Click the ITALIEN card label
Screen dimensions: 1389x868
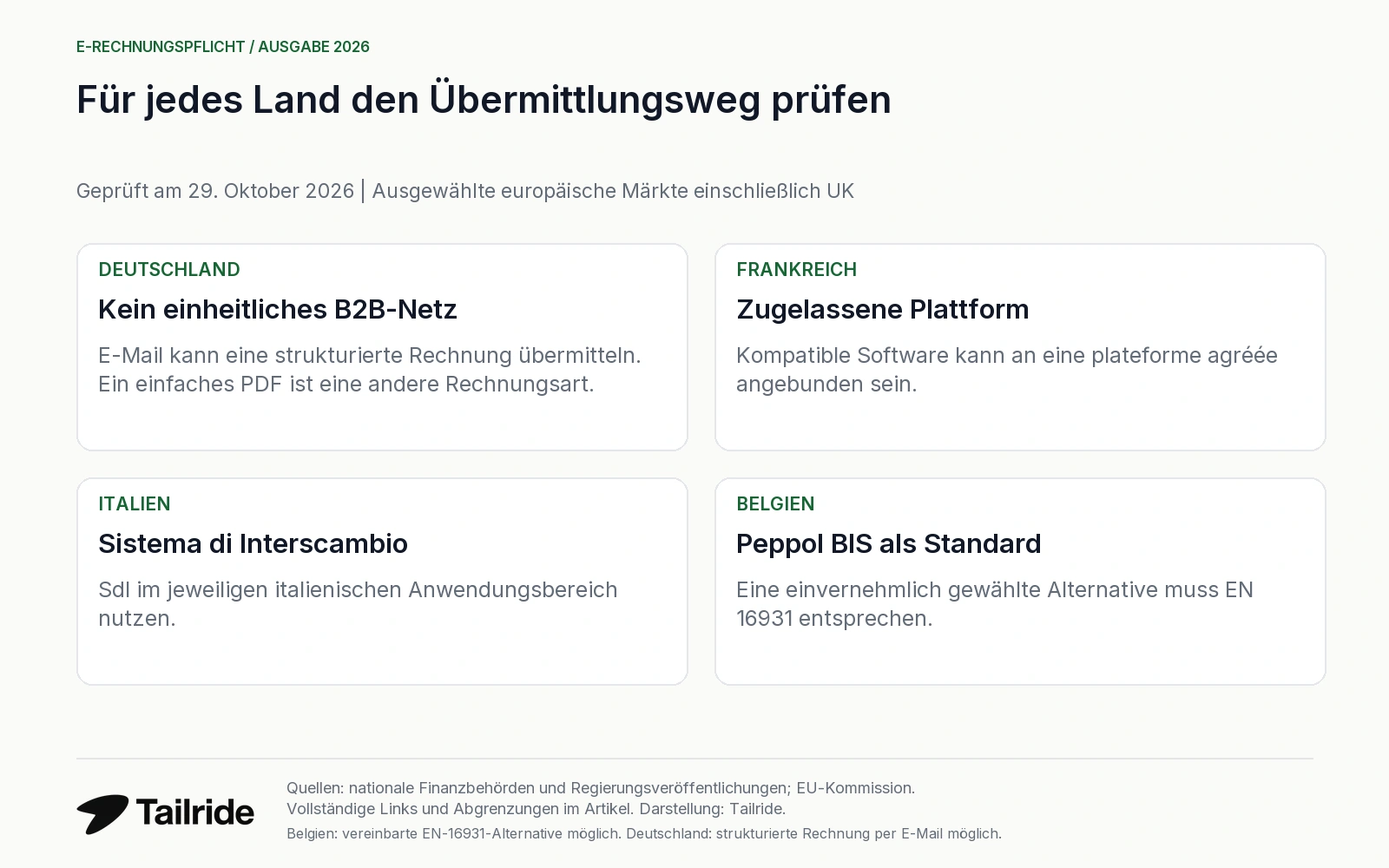pos(135,503)
